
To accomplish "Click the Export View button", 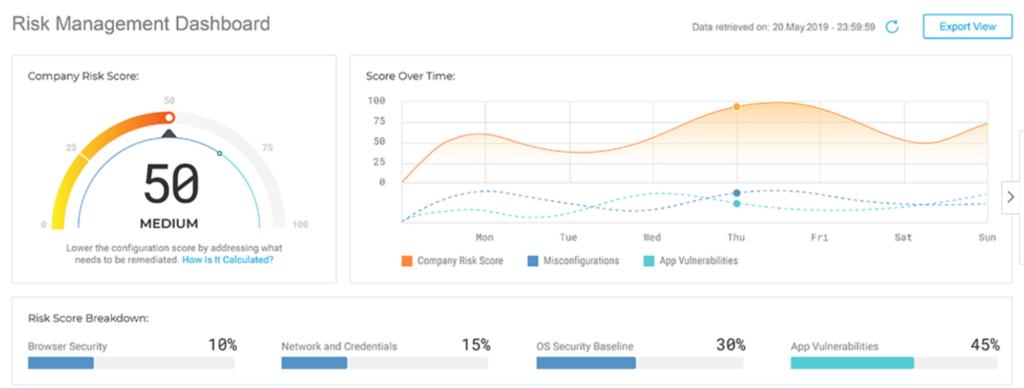I will 967,27.
